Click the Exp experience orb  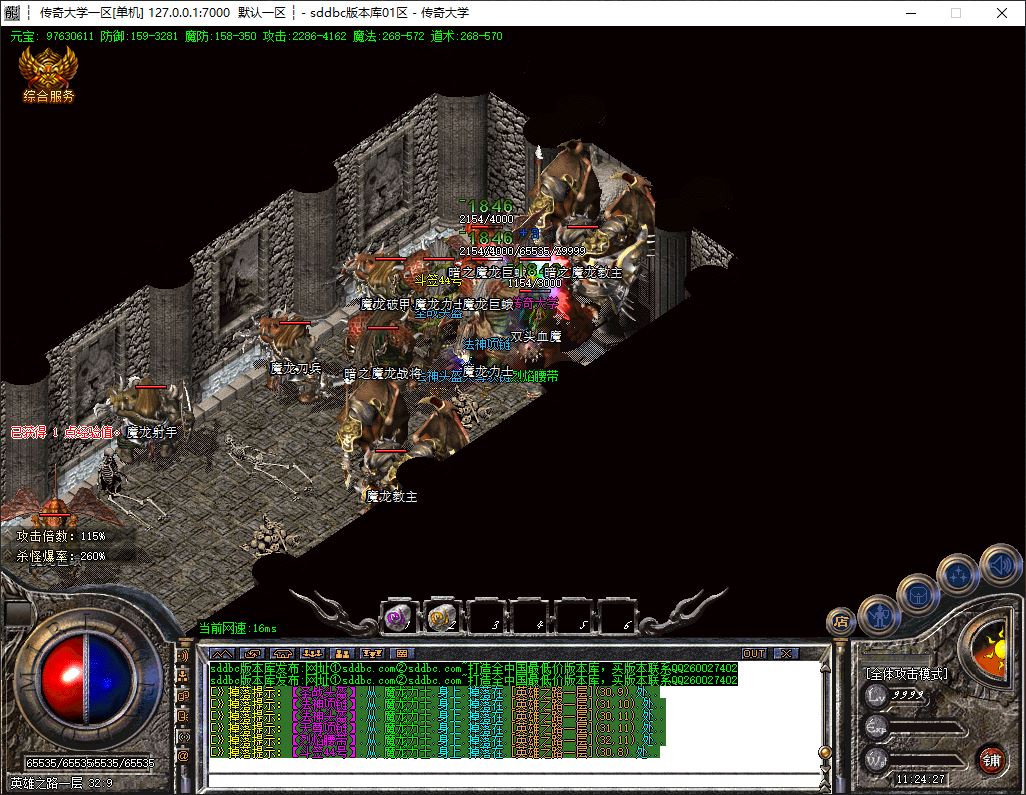point(876,727)
